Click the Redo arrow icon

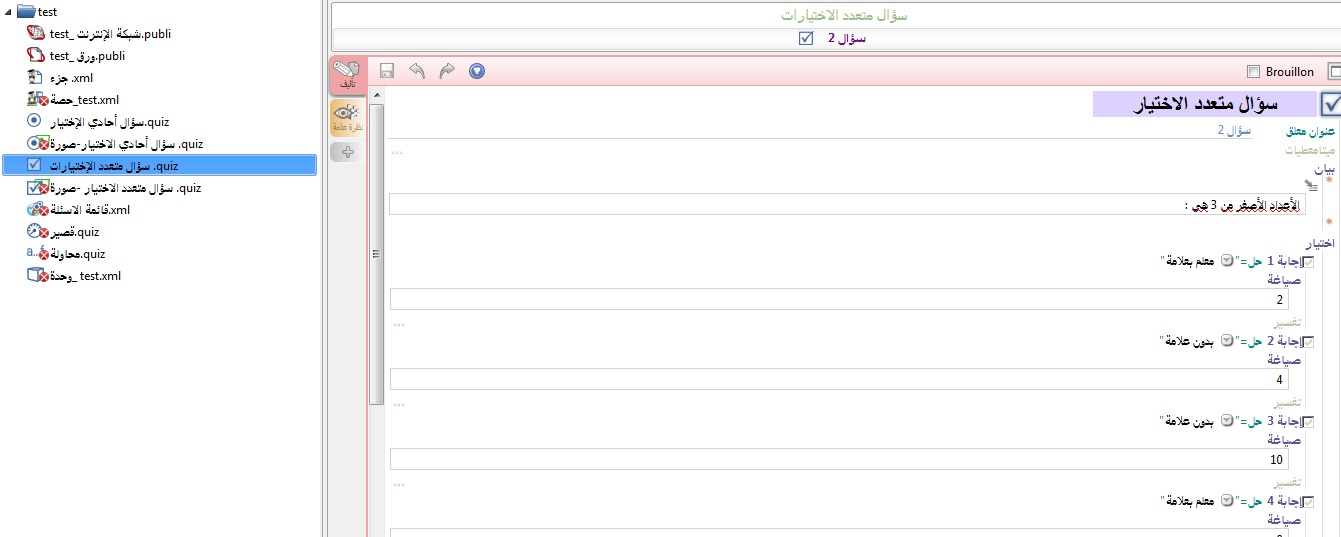tap(447, 71)
